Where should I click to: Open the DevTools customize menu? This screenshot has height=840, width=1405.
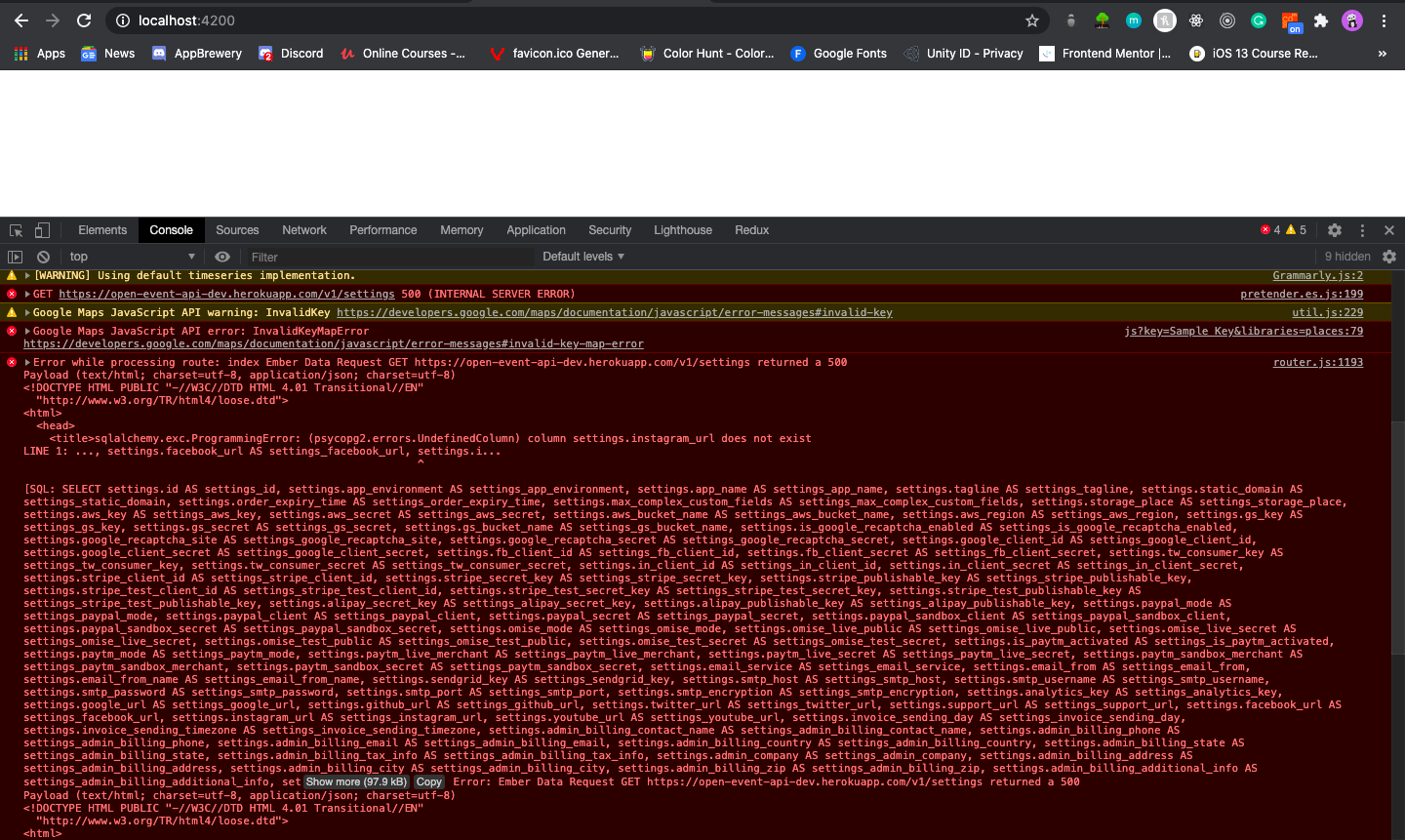click(x=1363, y=230)
